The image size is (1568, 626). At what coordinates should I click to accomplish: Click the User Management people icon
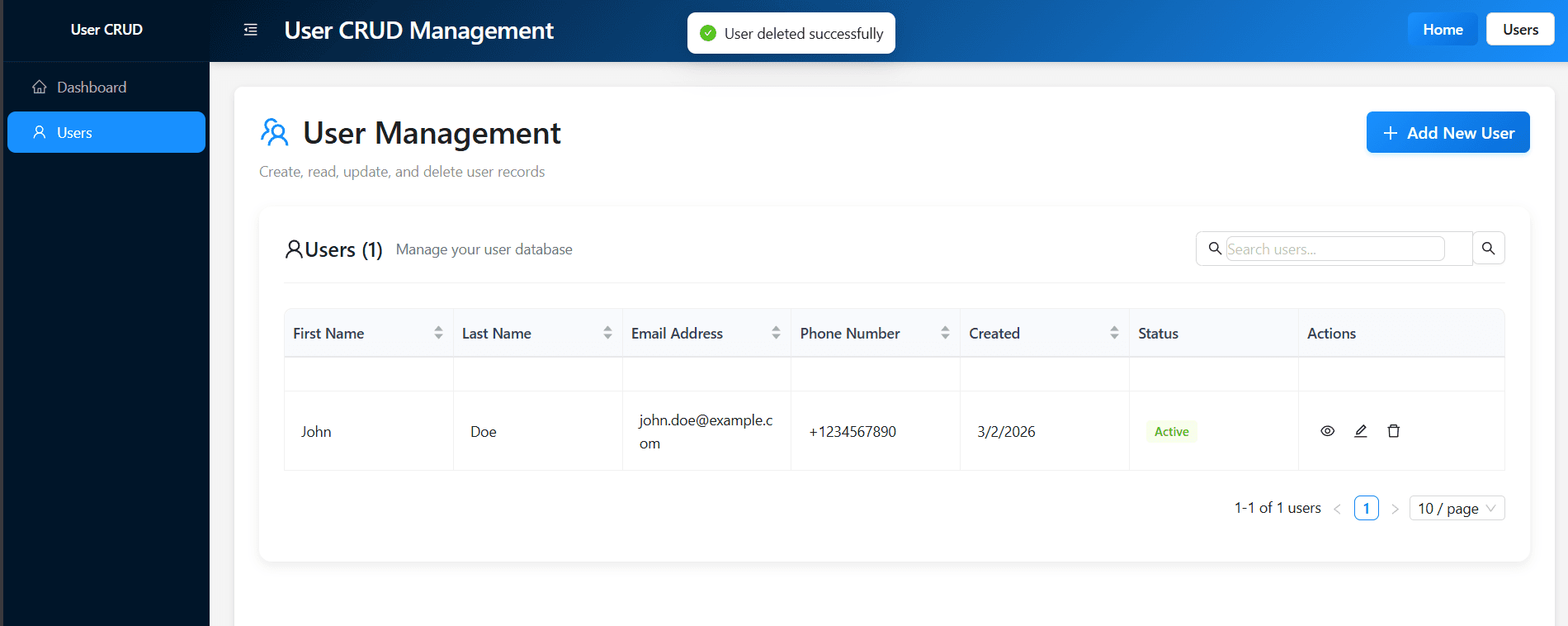coord(274,133)
